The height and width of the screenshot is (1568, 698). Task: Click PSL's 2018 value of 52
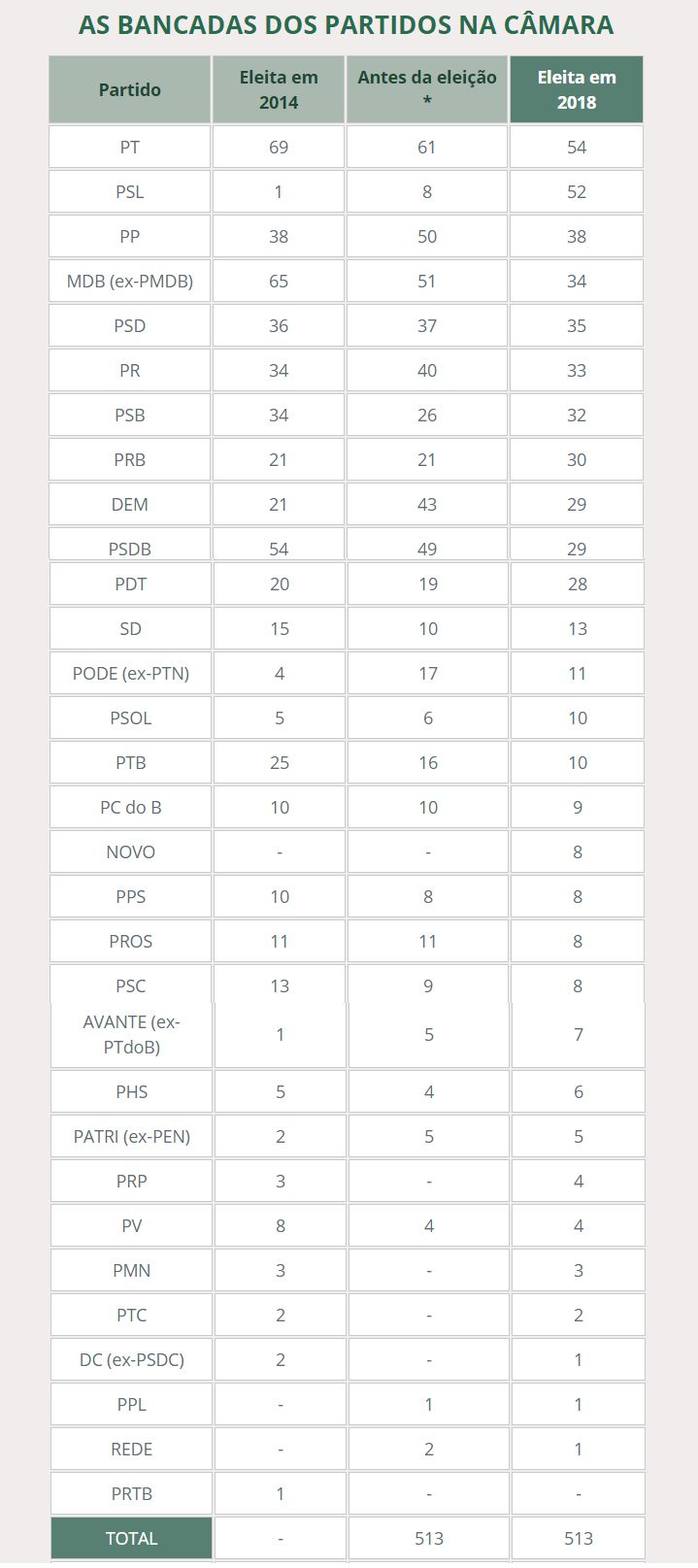(x=577, y=192)
